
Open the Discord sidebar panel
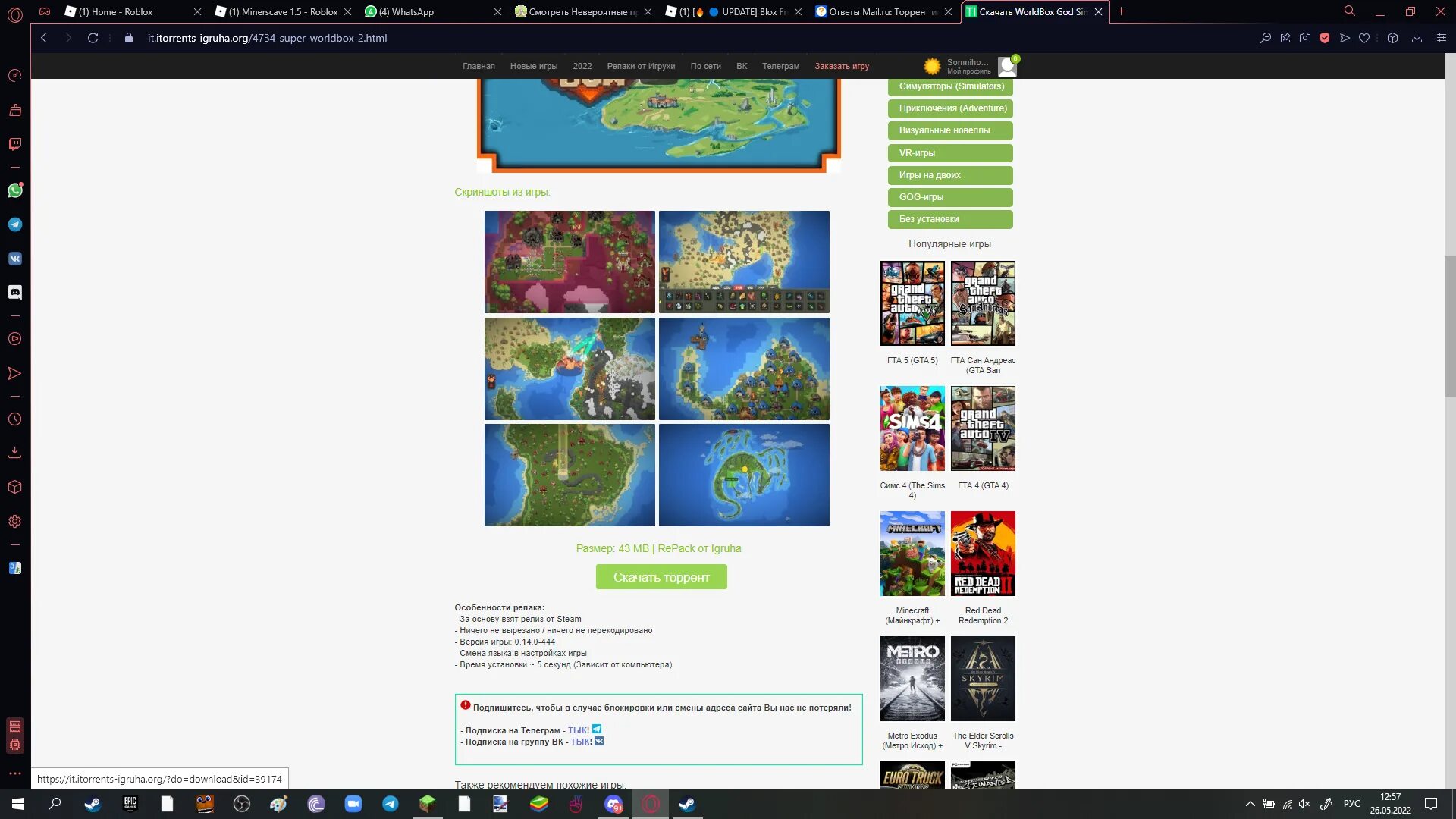tap(15, 292)
